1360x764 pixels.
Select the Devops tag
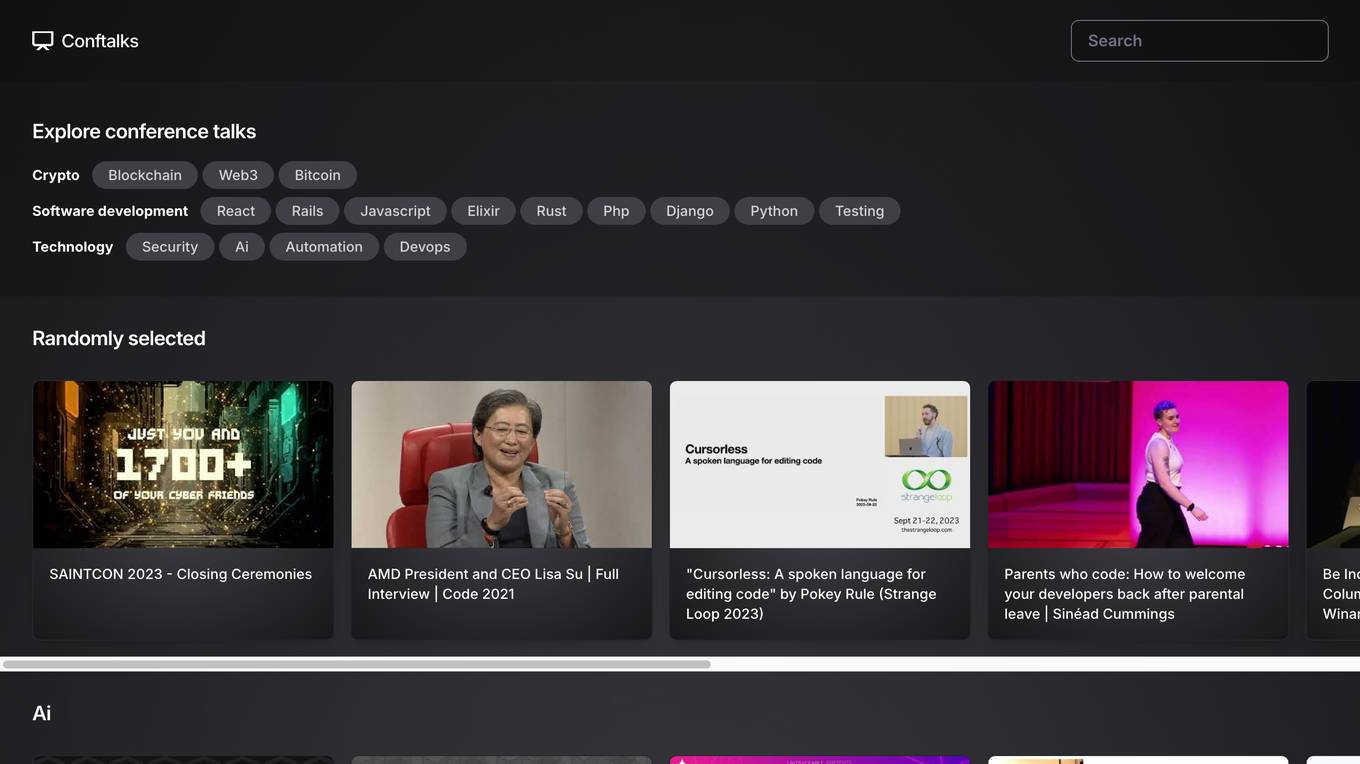pyautogui.click(x=425, y=247)
